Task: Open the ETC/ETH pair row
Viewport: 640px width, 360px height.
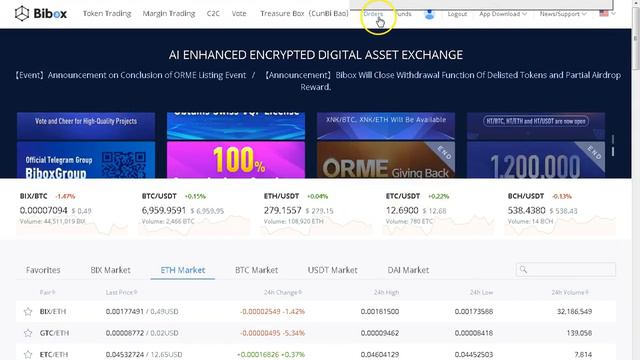Action: (316, 353)
